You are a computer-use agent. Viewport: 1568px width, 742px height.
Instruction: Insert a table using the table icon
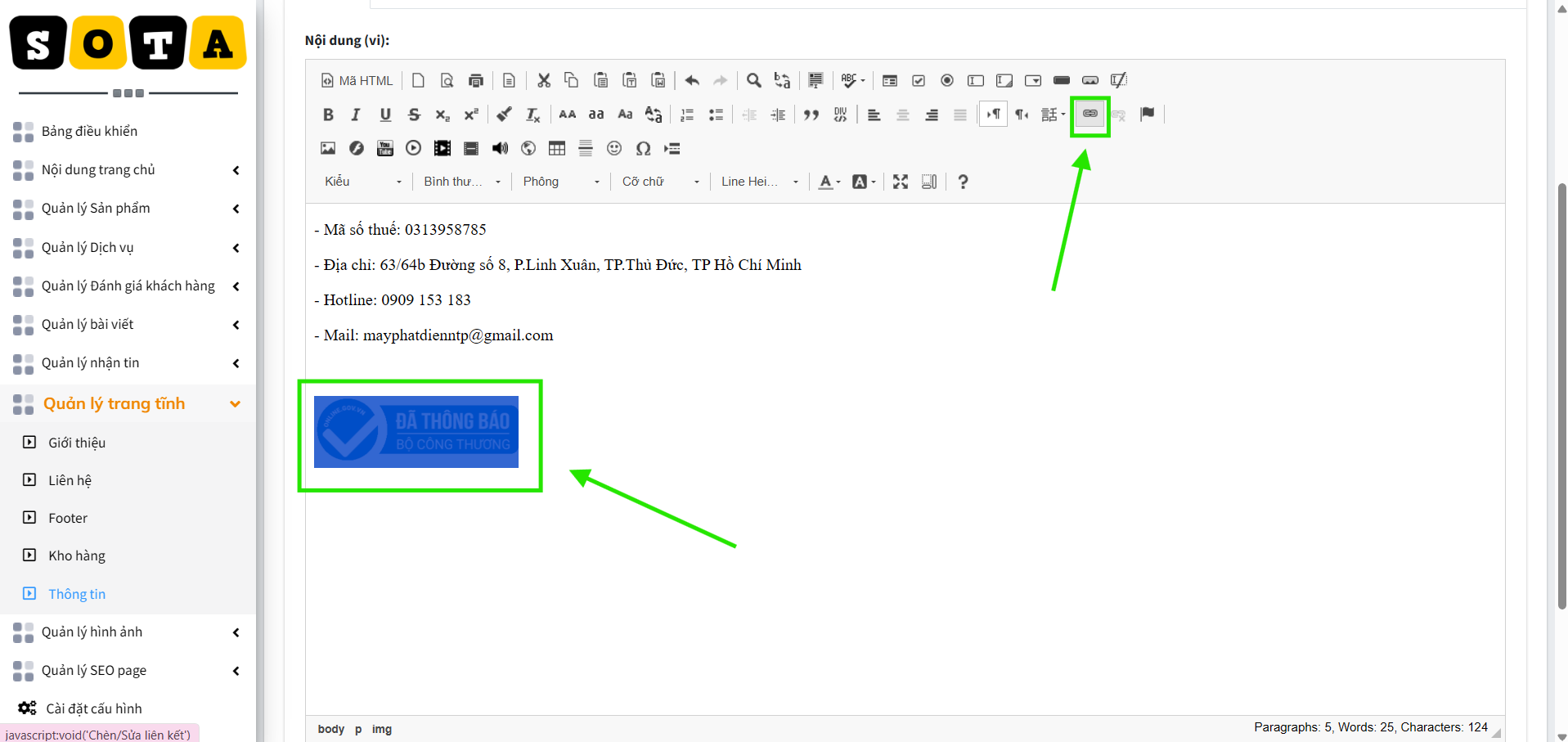[x=557, y=148]
